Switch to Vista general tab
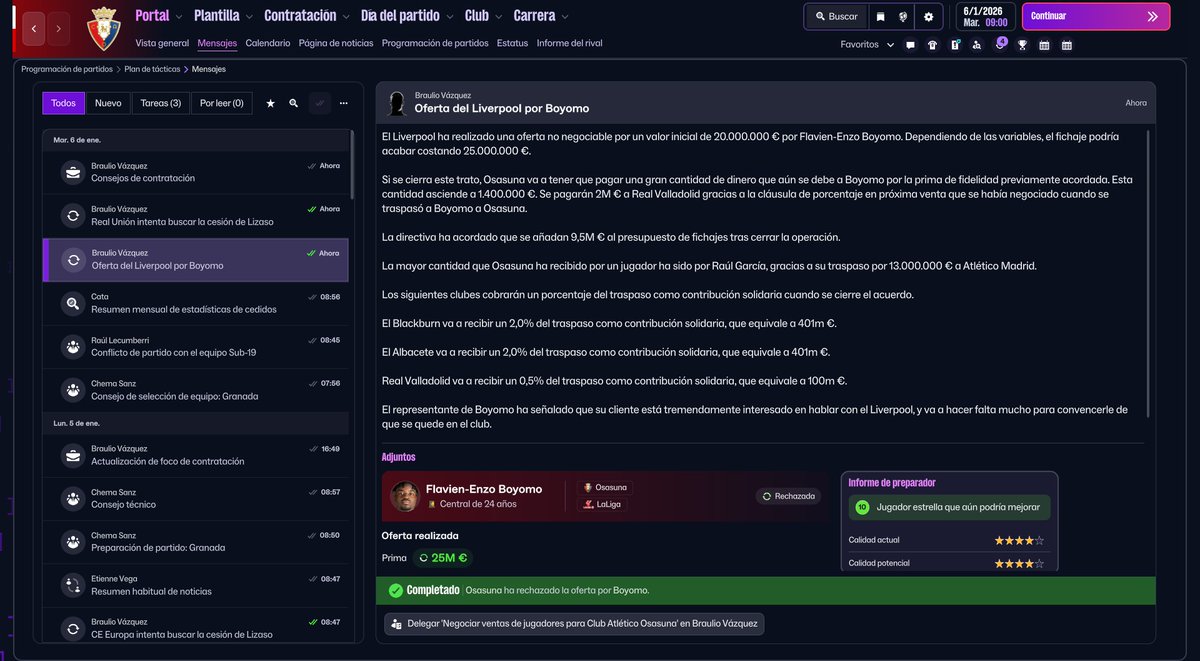Screen dimensions: 1200x661 tap(162, 43)
